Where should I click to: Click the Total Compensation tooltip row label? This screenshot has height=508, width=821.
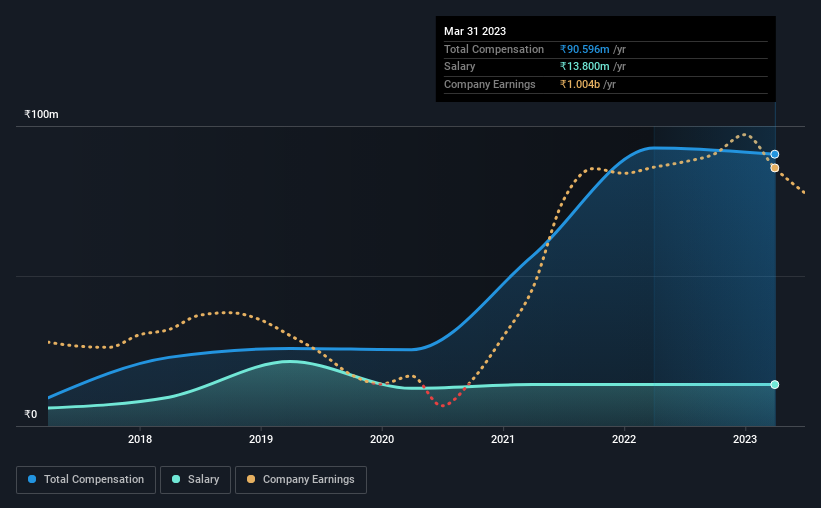pos(494,49)
